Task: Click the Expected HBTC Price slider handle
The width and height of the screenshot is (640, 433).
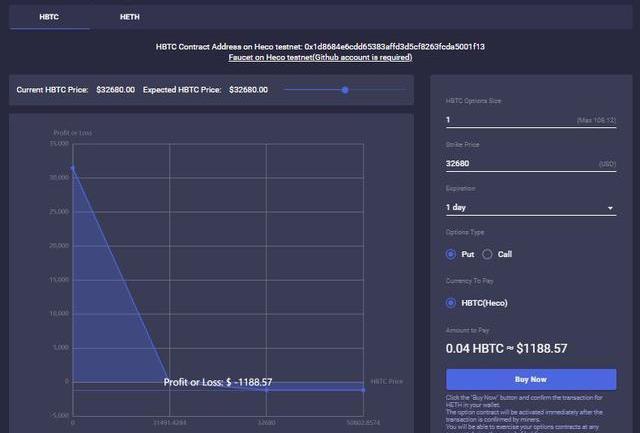Action: [x=345, y=90]
